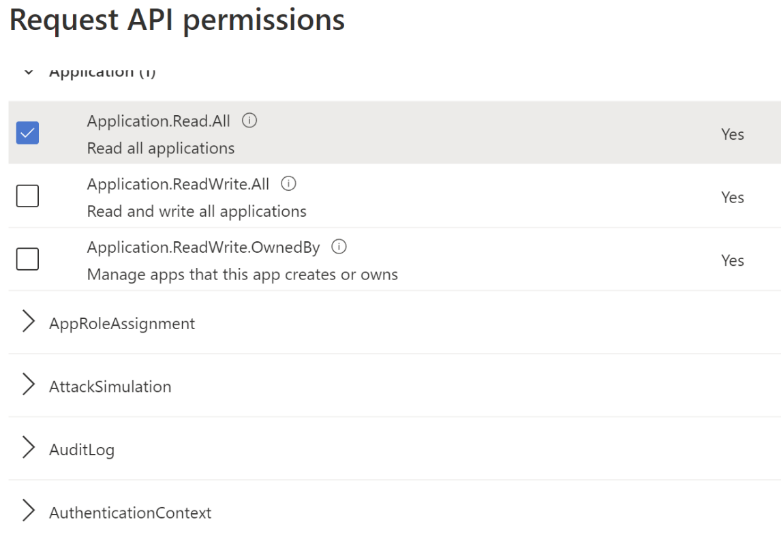Check the Application.ReadWrite.All checkbox
Viewport: 781px width, 537px height.
tap(27, 196)
